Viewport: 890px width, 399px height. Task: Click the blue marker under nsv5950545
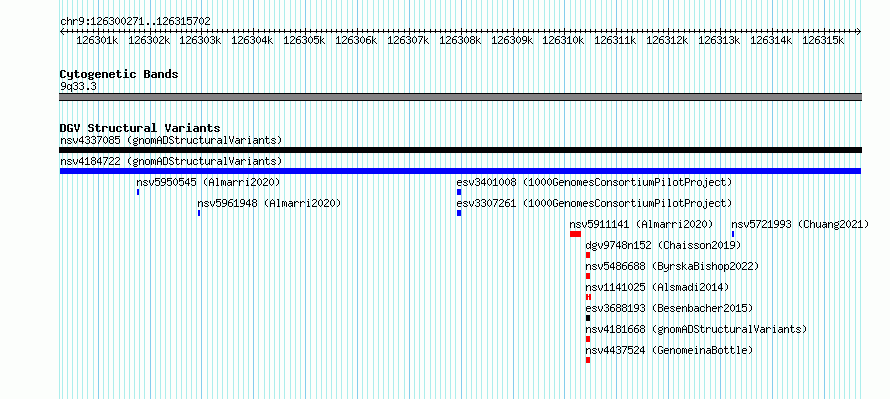point(138,192)
